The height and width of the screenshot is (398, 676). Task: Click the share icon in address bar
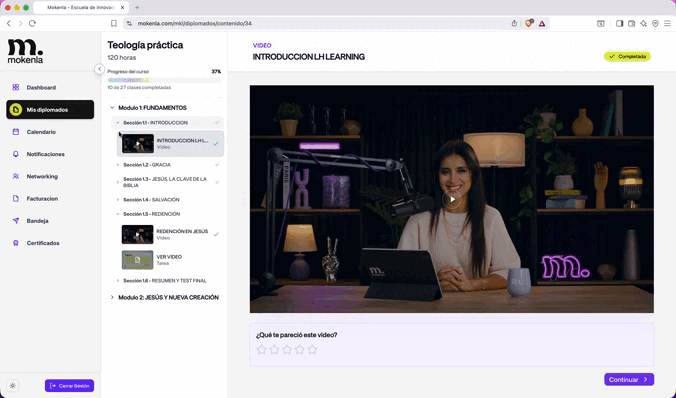tap(514, 23)
